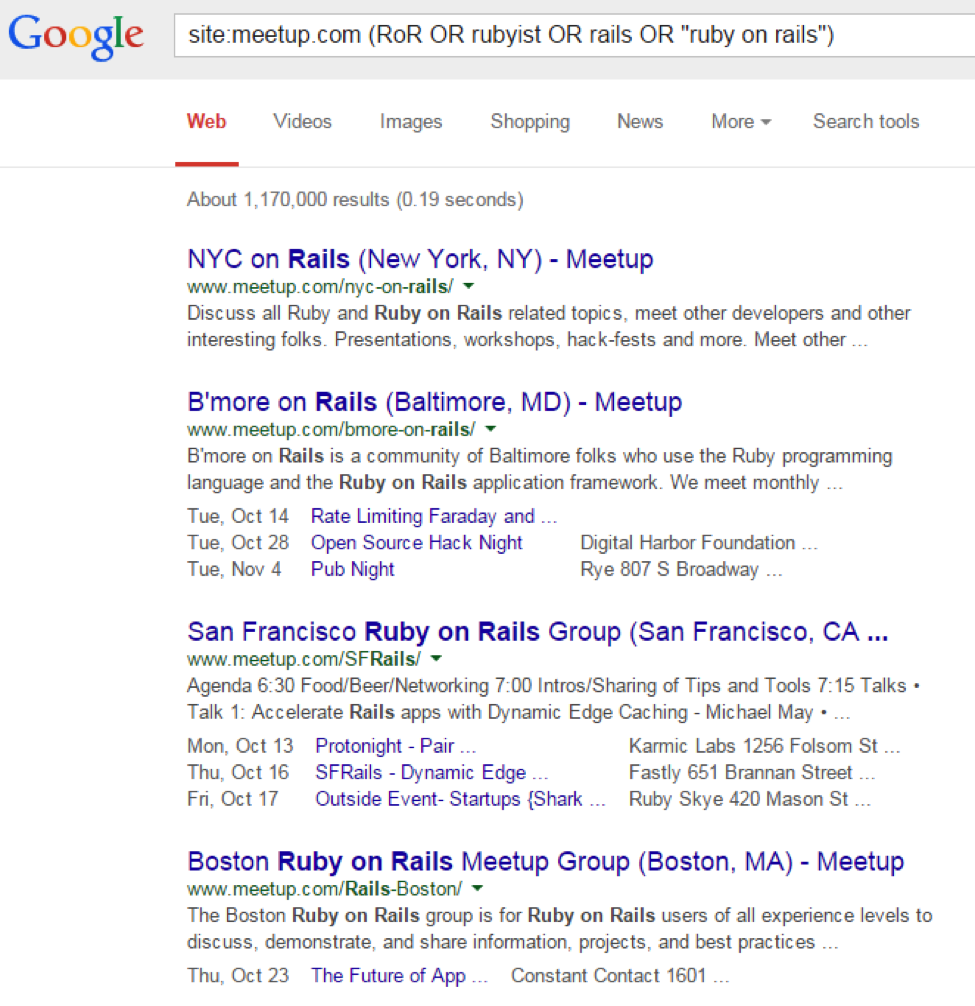Open the NYC on Rails result link

pyautogui.click(x=419, y=258)
